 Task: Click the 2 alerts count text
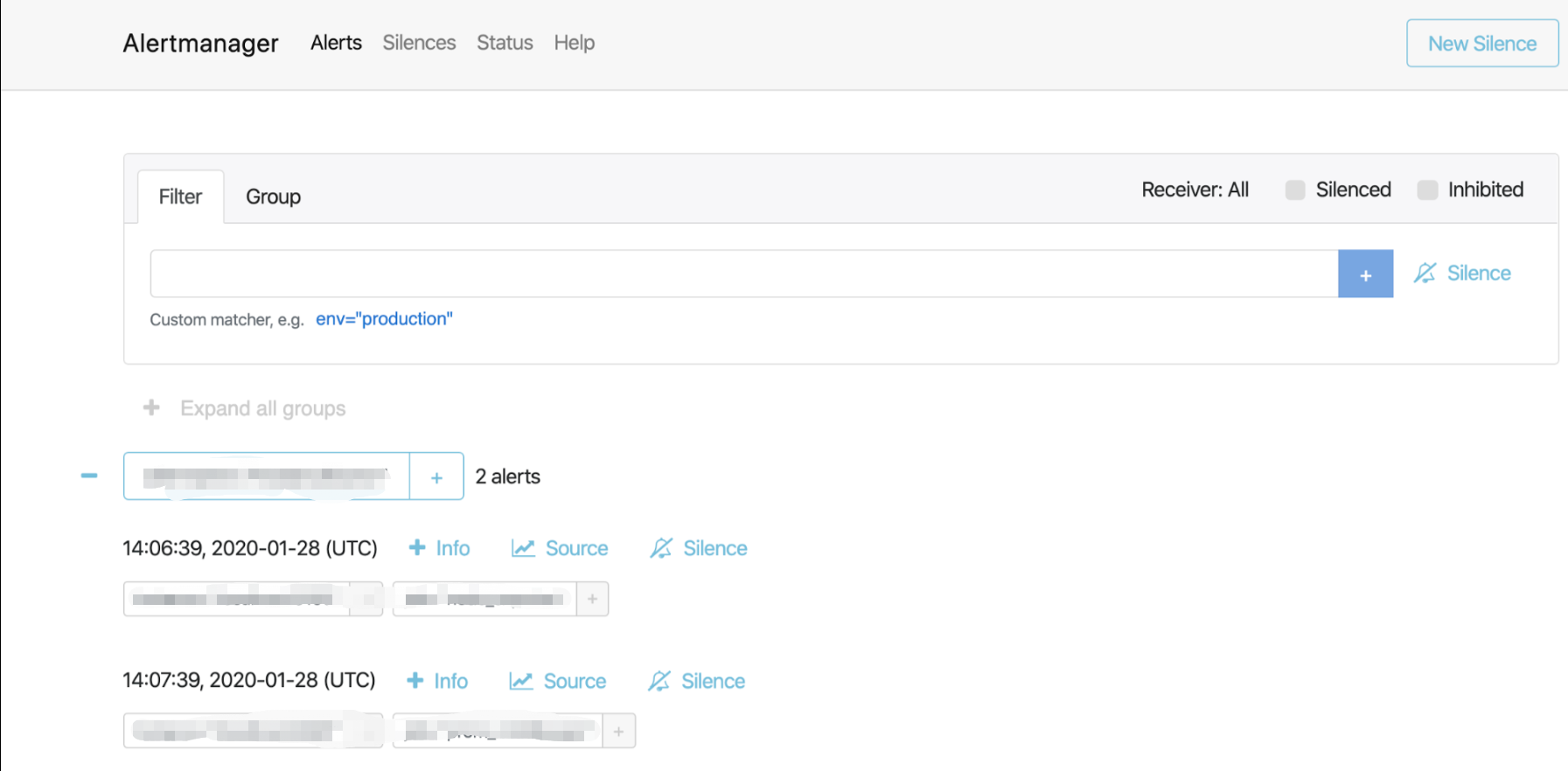click(x=507, y=476)
